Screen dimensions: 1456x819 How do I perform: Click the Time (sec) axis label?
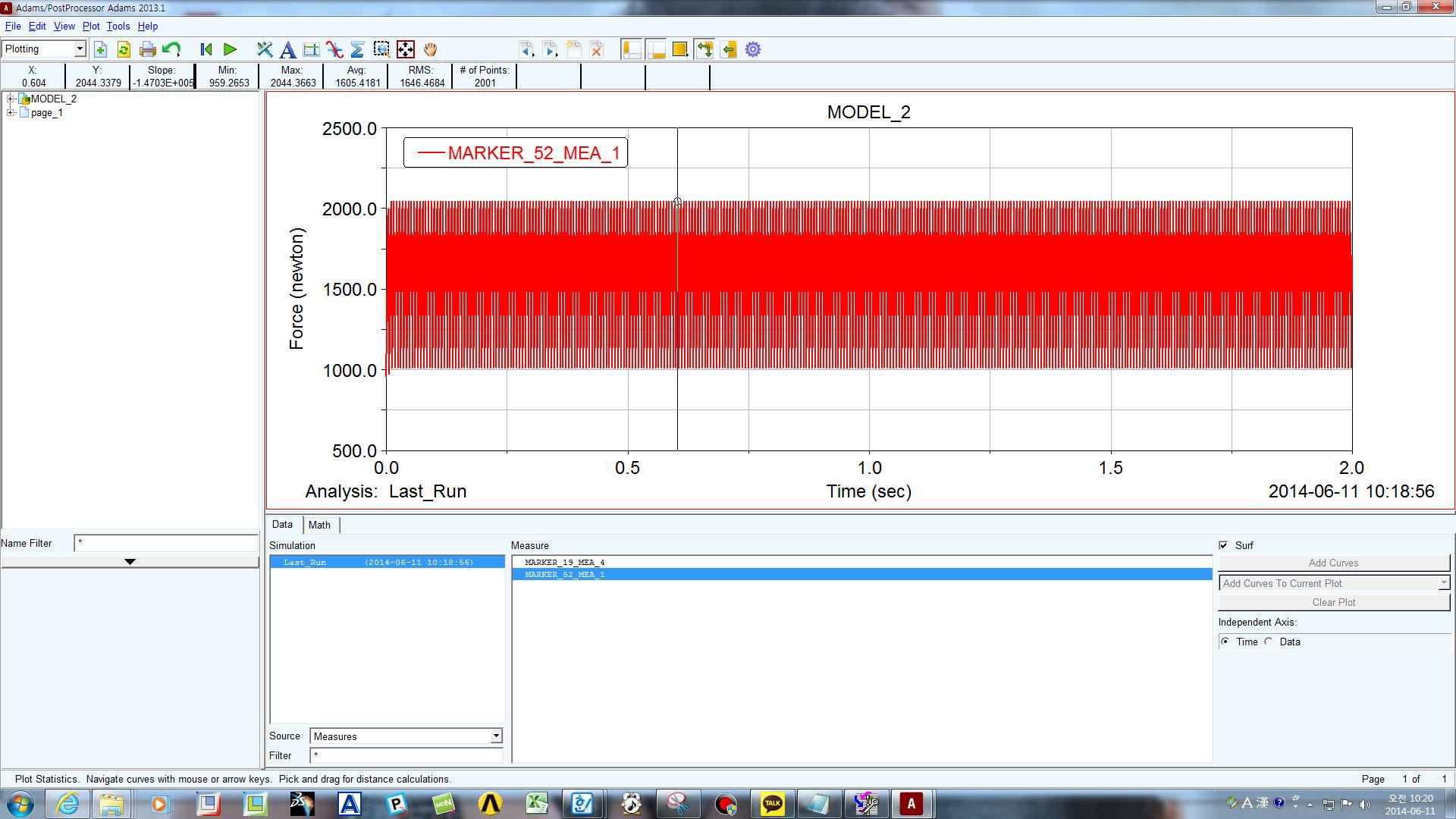pos(869,491)
